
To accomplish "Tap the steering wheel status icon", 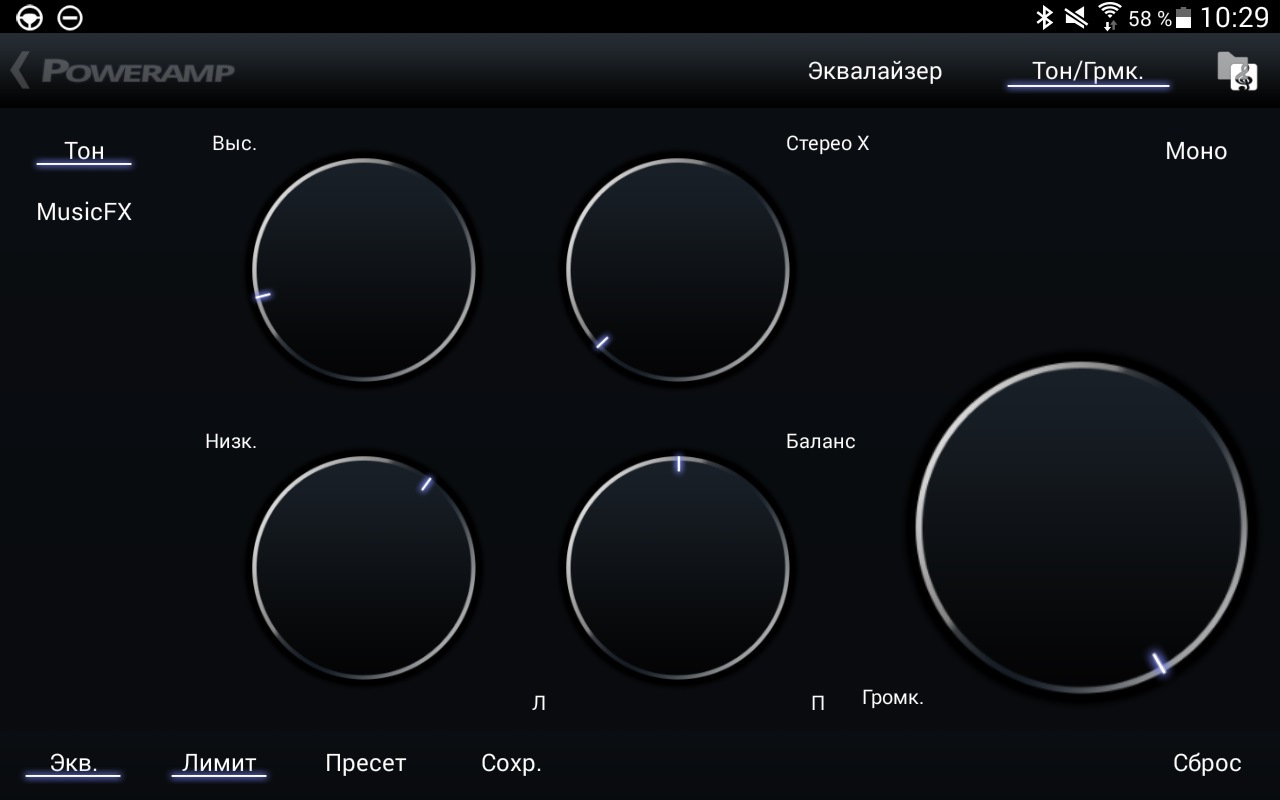I will click(x=30, y=17).
